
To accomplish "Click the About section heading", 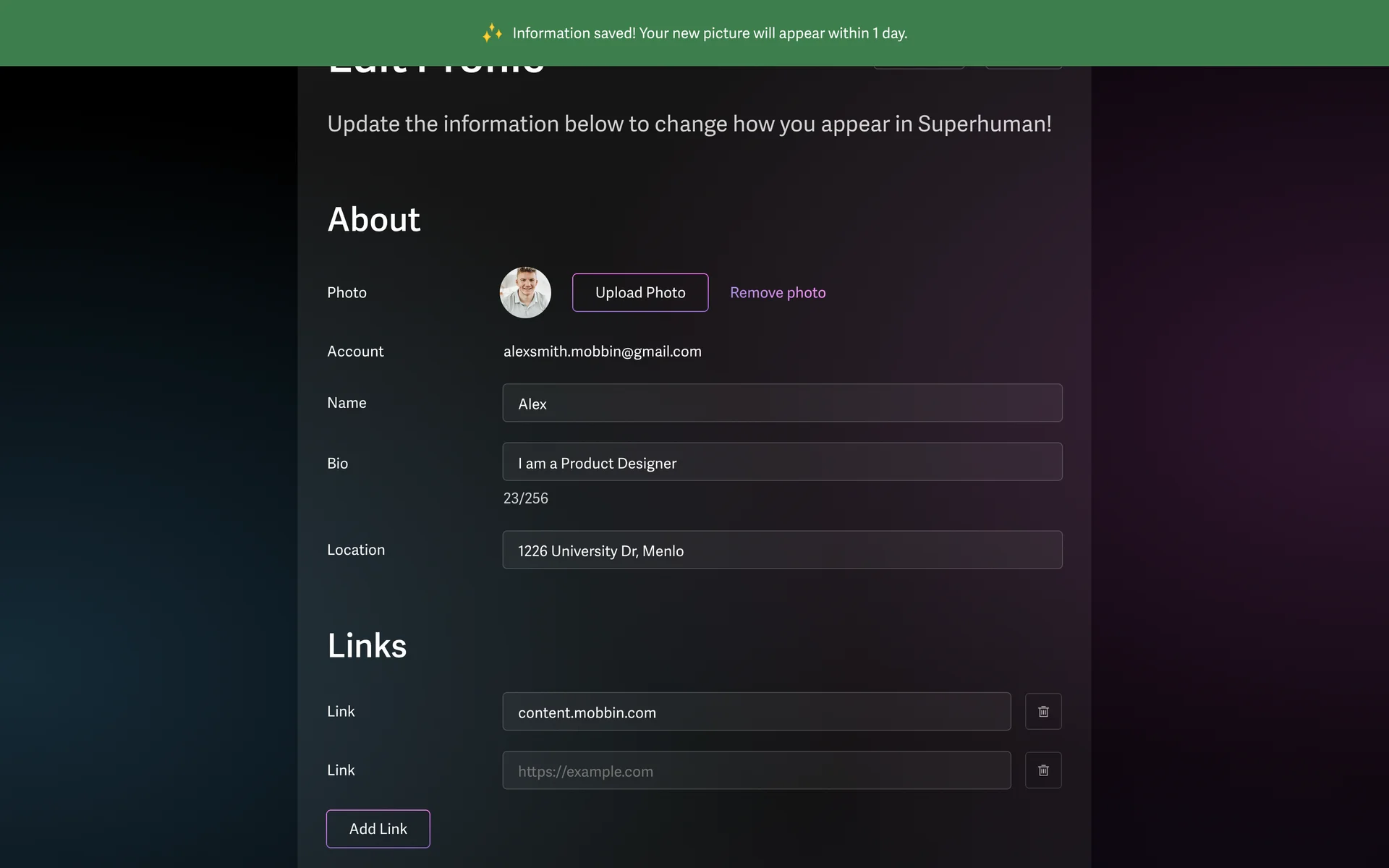I will click(373, 219).
